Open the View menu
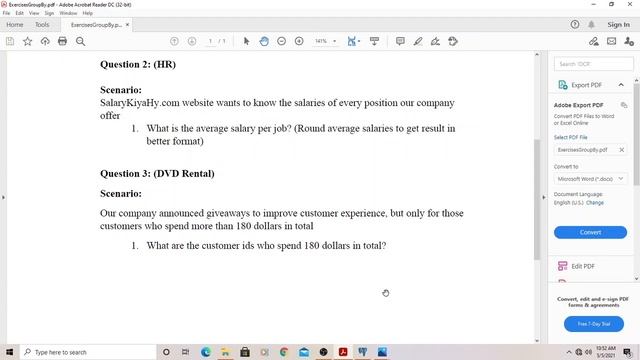Screen dimensions: 640x360 point(34,13)
